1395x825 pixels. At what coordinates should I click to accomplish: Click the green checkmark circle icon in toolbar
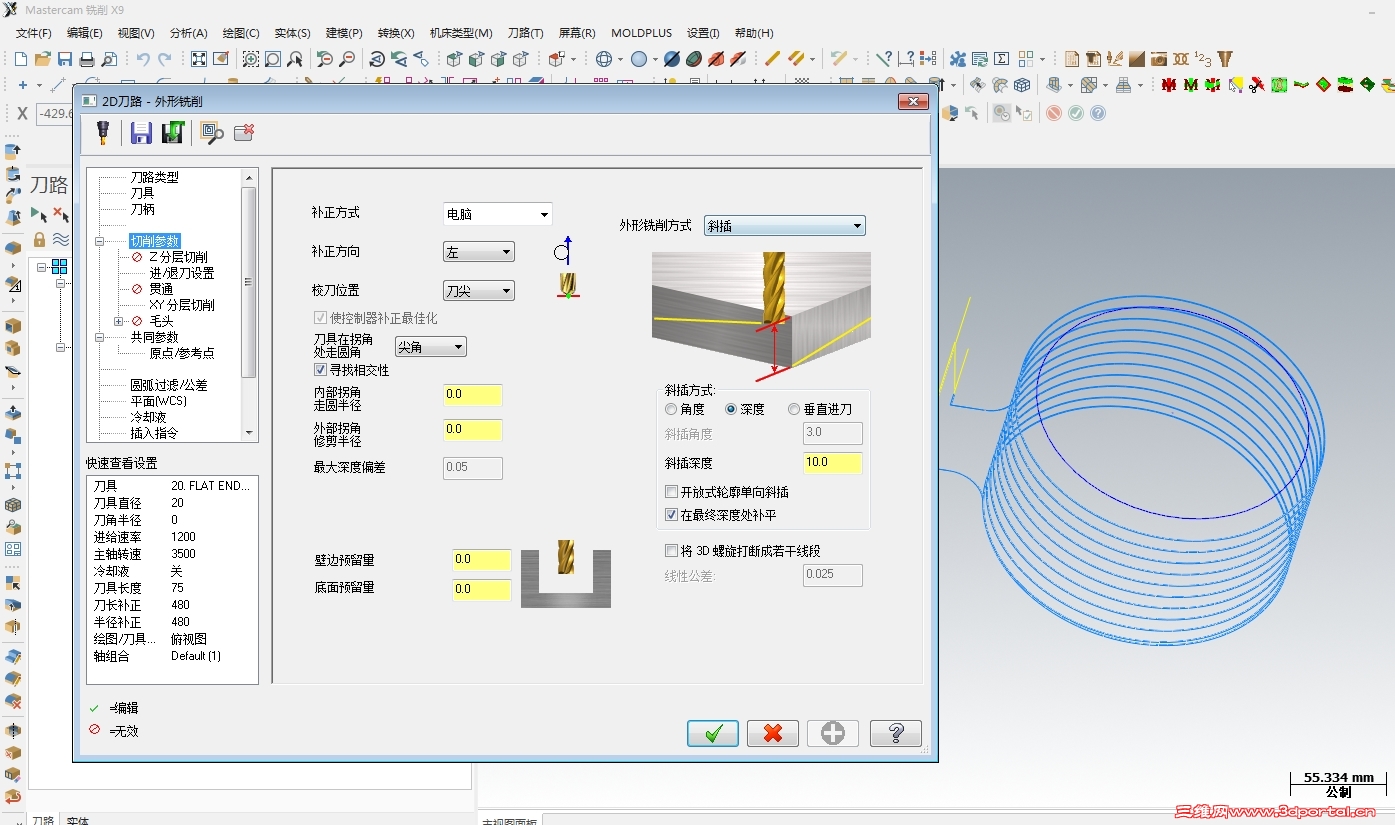pyautogui.click(x=1076, y=113)
